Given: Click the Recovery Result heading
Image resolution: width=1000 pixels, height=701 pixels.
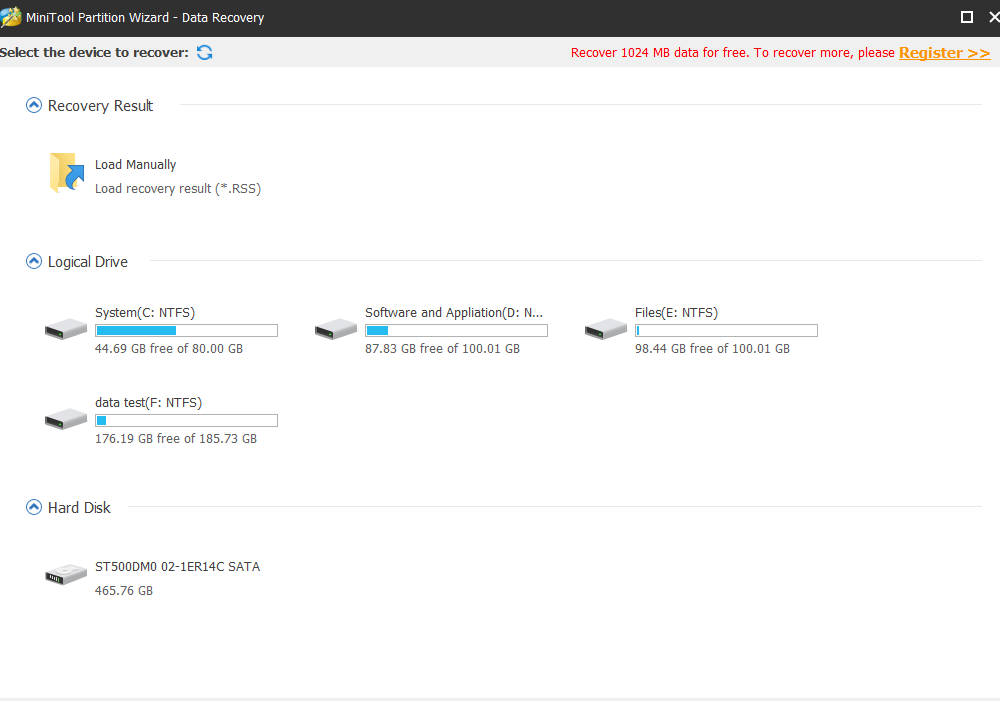Looking at the screenshot, I should pyautogui.click(x=100, y=106).
